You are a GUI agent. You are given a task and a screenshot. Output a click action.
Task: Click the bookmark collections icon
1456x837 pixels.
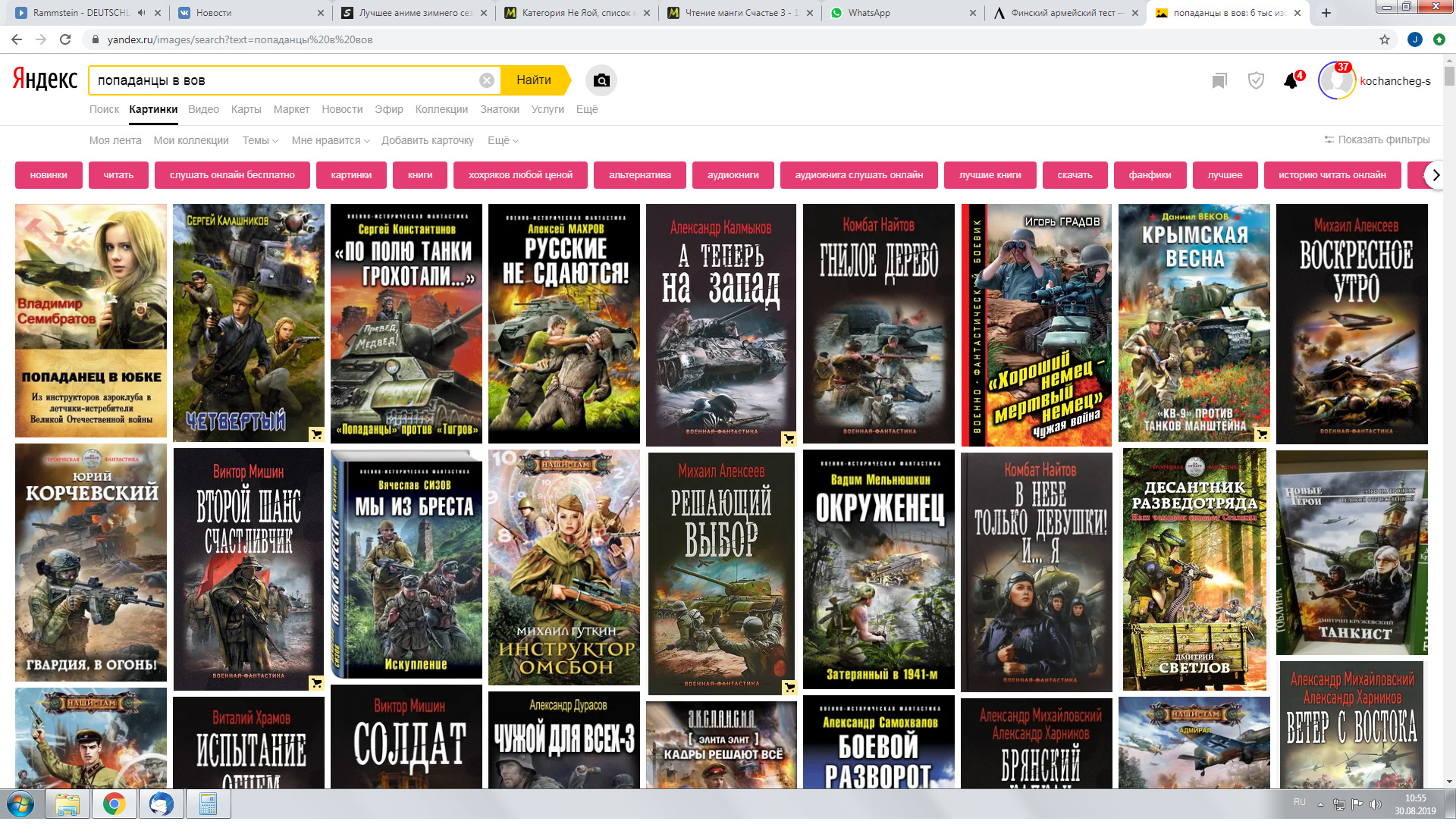1219,81
